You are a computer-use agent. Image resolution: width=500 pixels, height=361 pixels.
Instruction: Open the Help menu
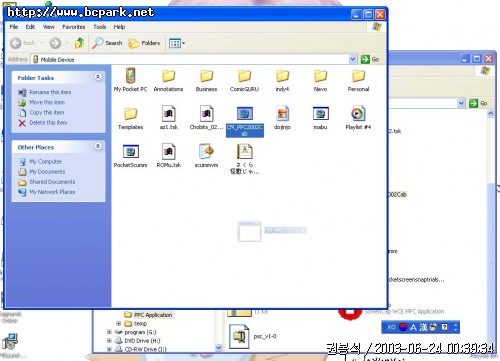(119, 27)
